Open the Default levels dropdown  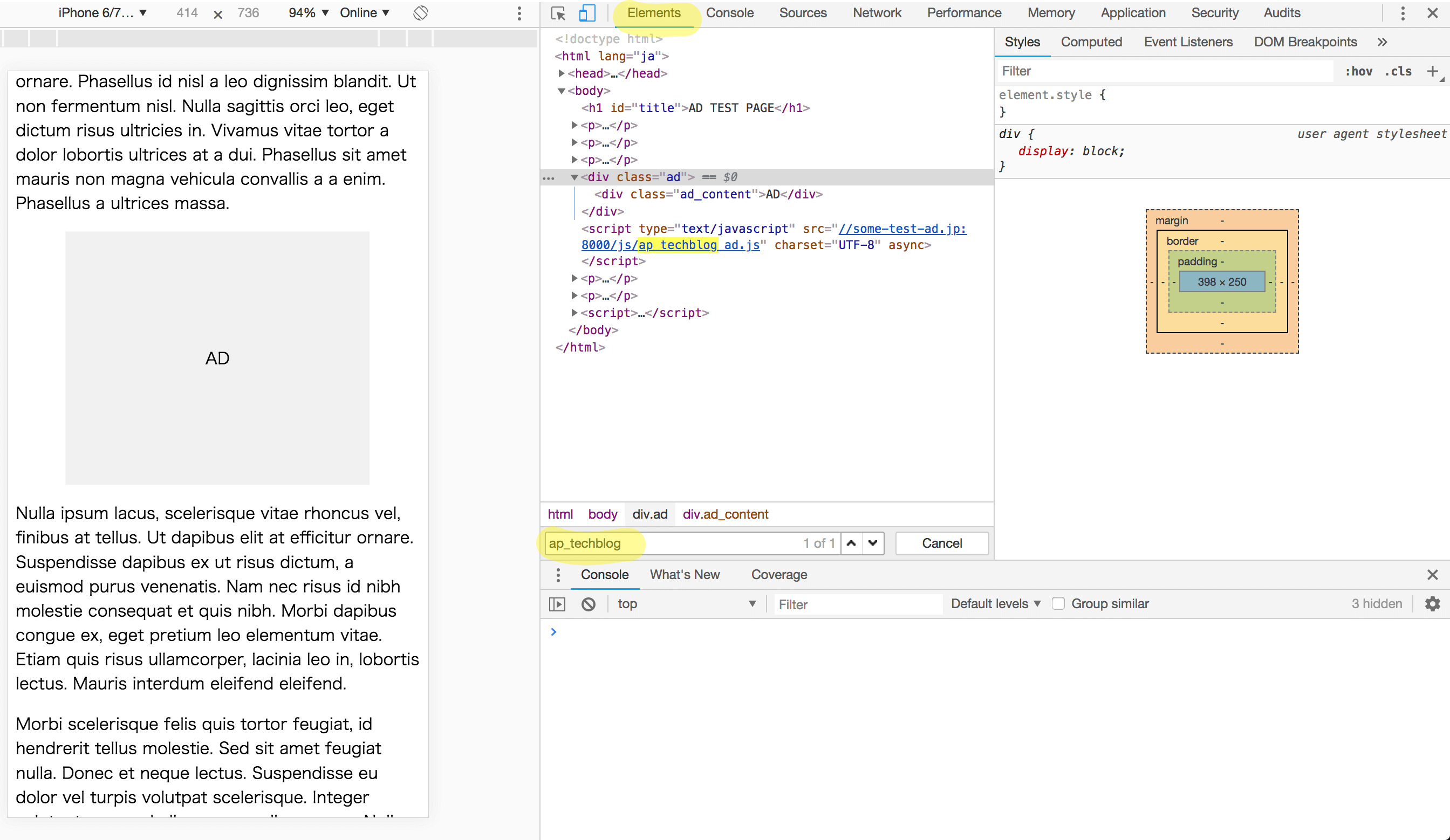tap(995, 604)
